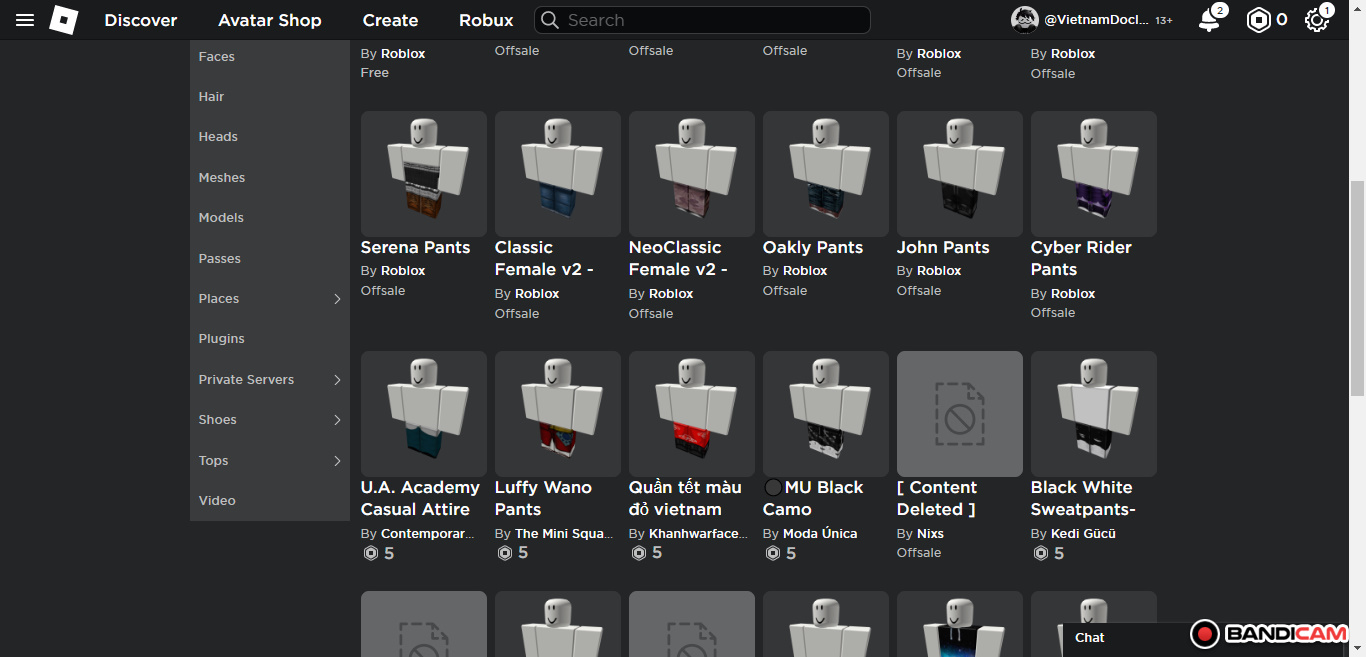Image resolution: width=1366 pixels, height=657 pixels.
Task: Click the search magnifier icon
Action: coord(549,20)
